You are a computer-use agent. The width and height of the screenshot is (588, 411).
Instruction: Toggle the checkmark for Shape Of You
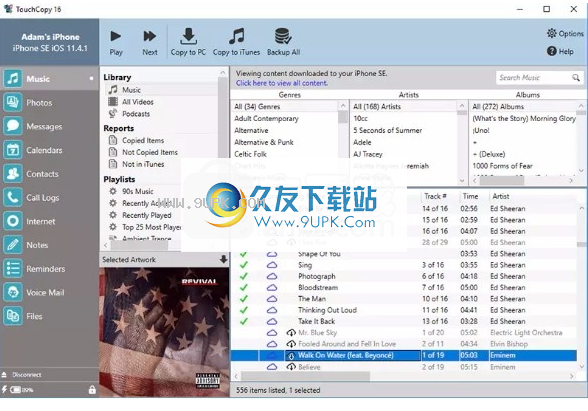244,254
